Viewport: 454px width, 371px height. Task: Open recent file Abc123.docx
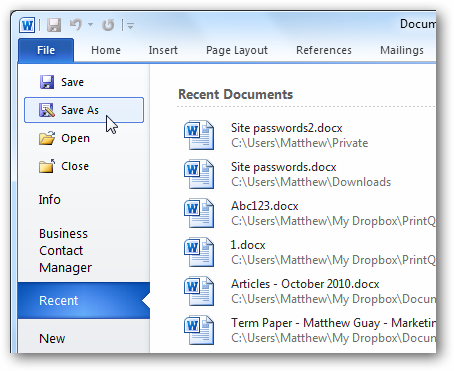[265, 206]
